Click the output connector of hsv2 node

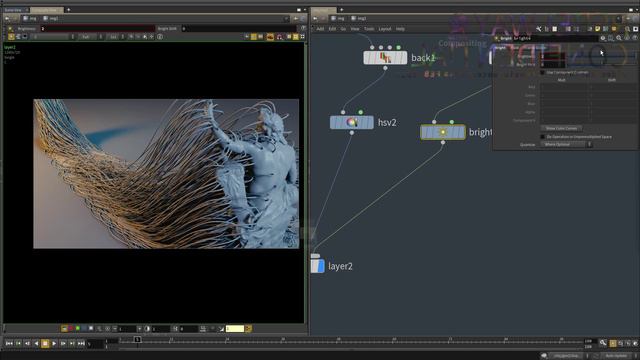(x=351, y=133)
